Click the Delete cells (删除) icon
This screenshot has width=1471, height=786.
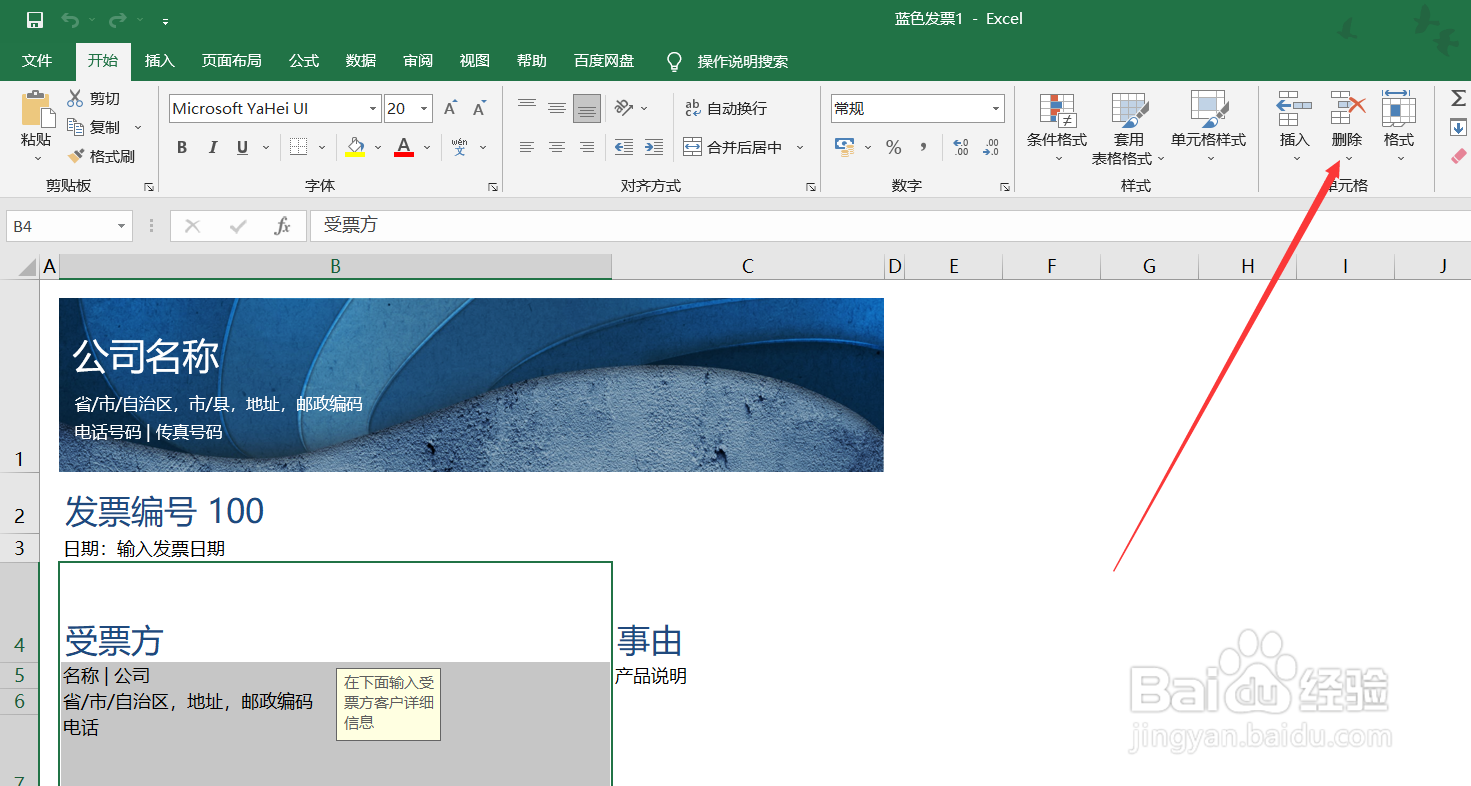coord(1348,108)
